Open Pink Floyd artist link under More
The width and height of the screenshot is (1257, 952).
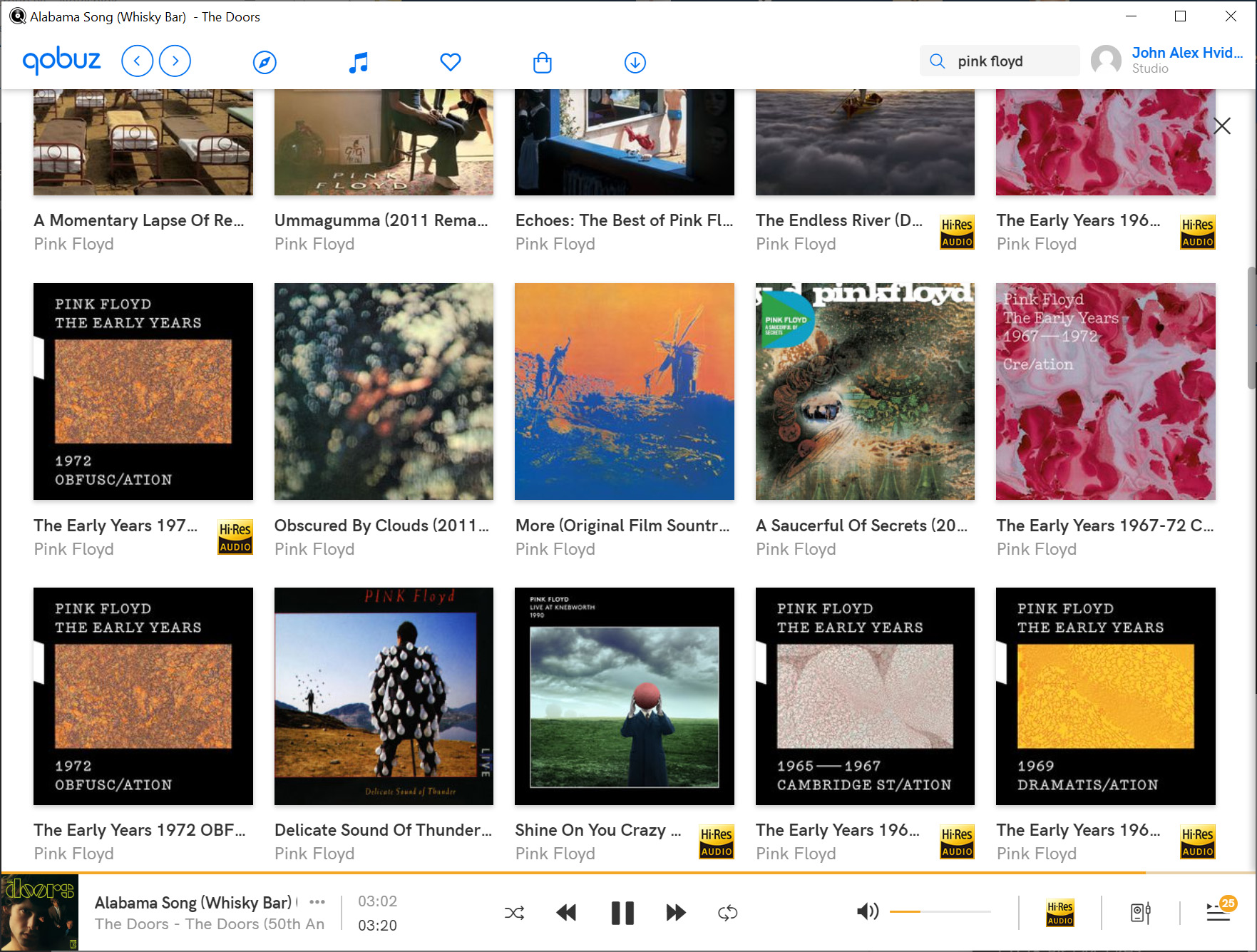pyautogui.click(x=555, y=549)
